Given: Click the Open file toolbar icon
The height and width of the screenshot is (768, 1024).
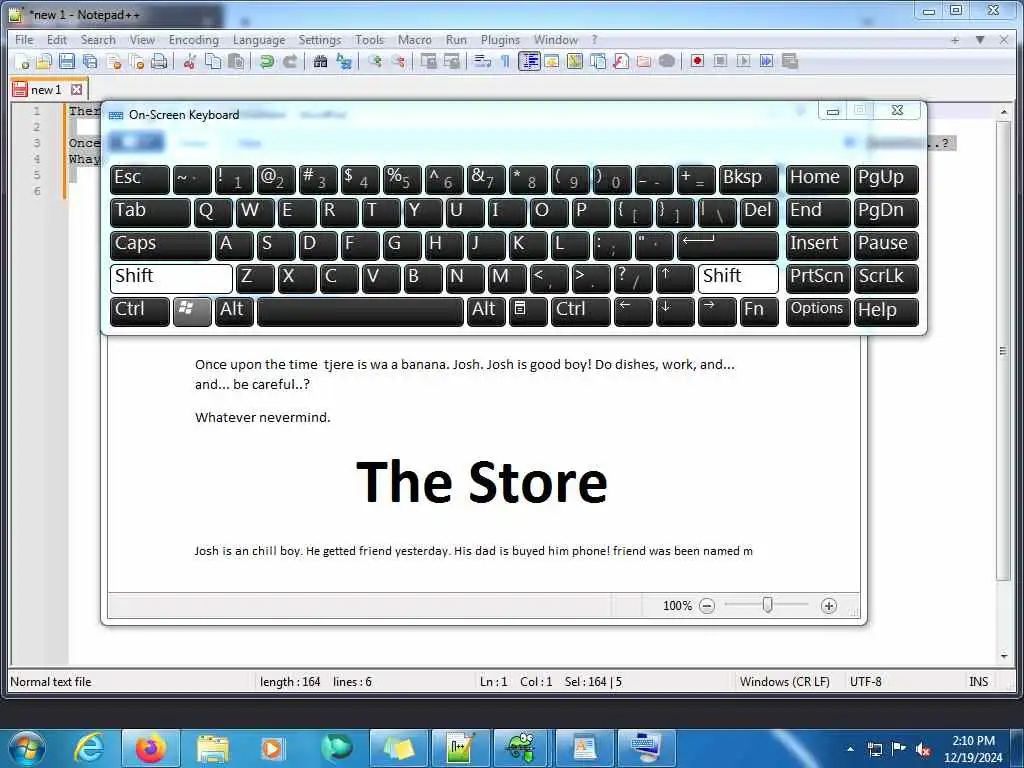Looking at the screenshot, I should 44,62.
